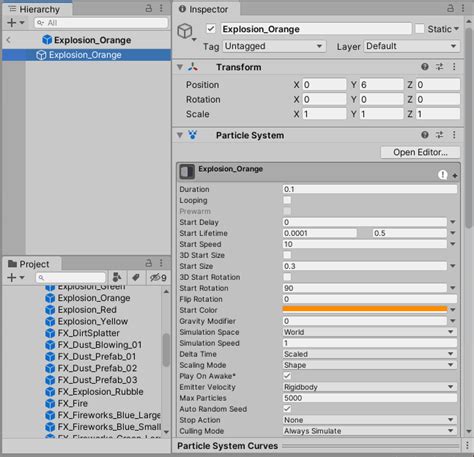Collapse the Particle System component foldout
The image size is (474, 457).
180,135
